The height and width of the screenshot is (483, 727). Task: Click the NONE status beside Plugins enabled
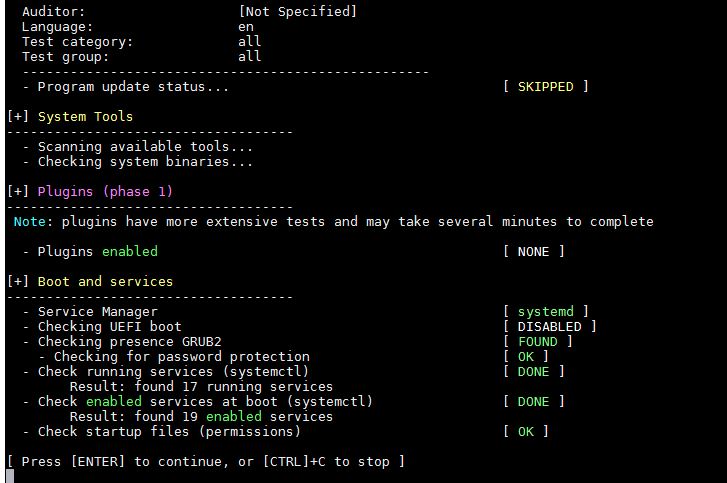[533, 252]
